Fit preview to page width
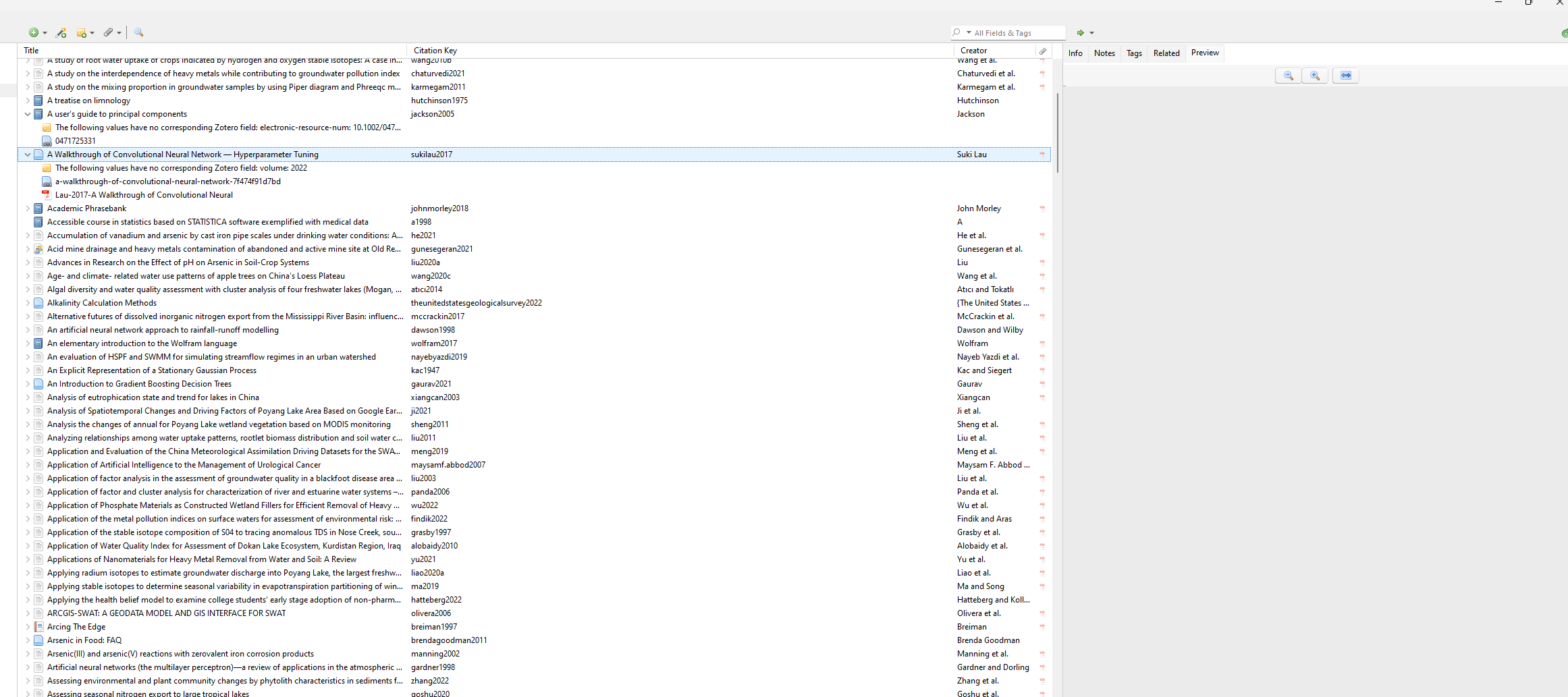 pyautogui.click(x=1345, y=75)
